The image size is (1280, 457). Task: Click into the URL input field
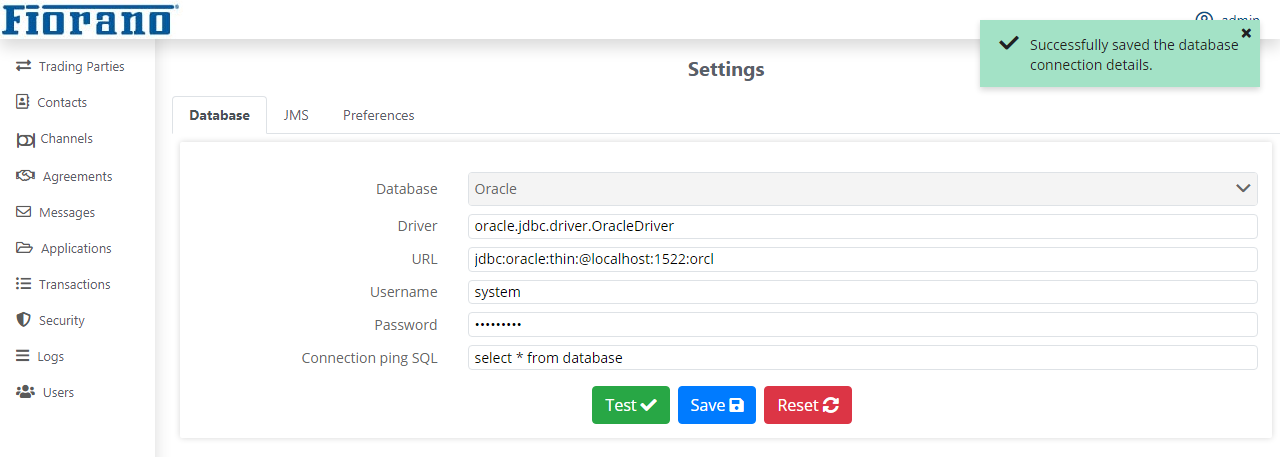tap(862, 260)
